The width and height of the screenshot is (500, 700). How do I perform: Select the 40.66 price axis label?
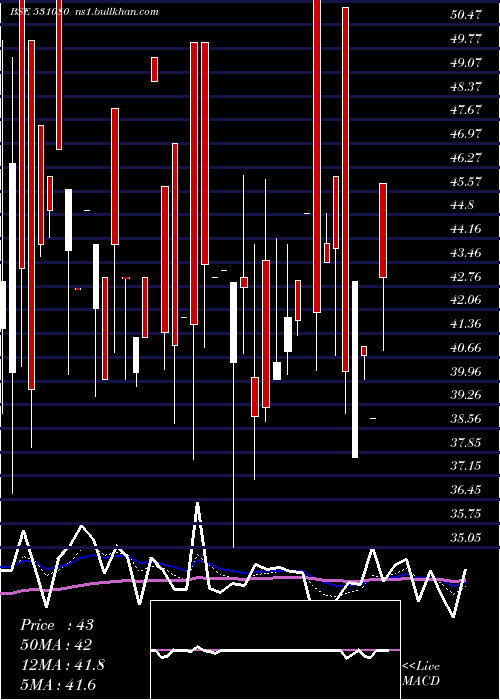466,347
